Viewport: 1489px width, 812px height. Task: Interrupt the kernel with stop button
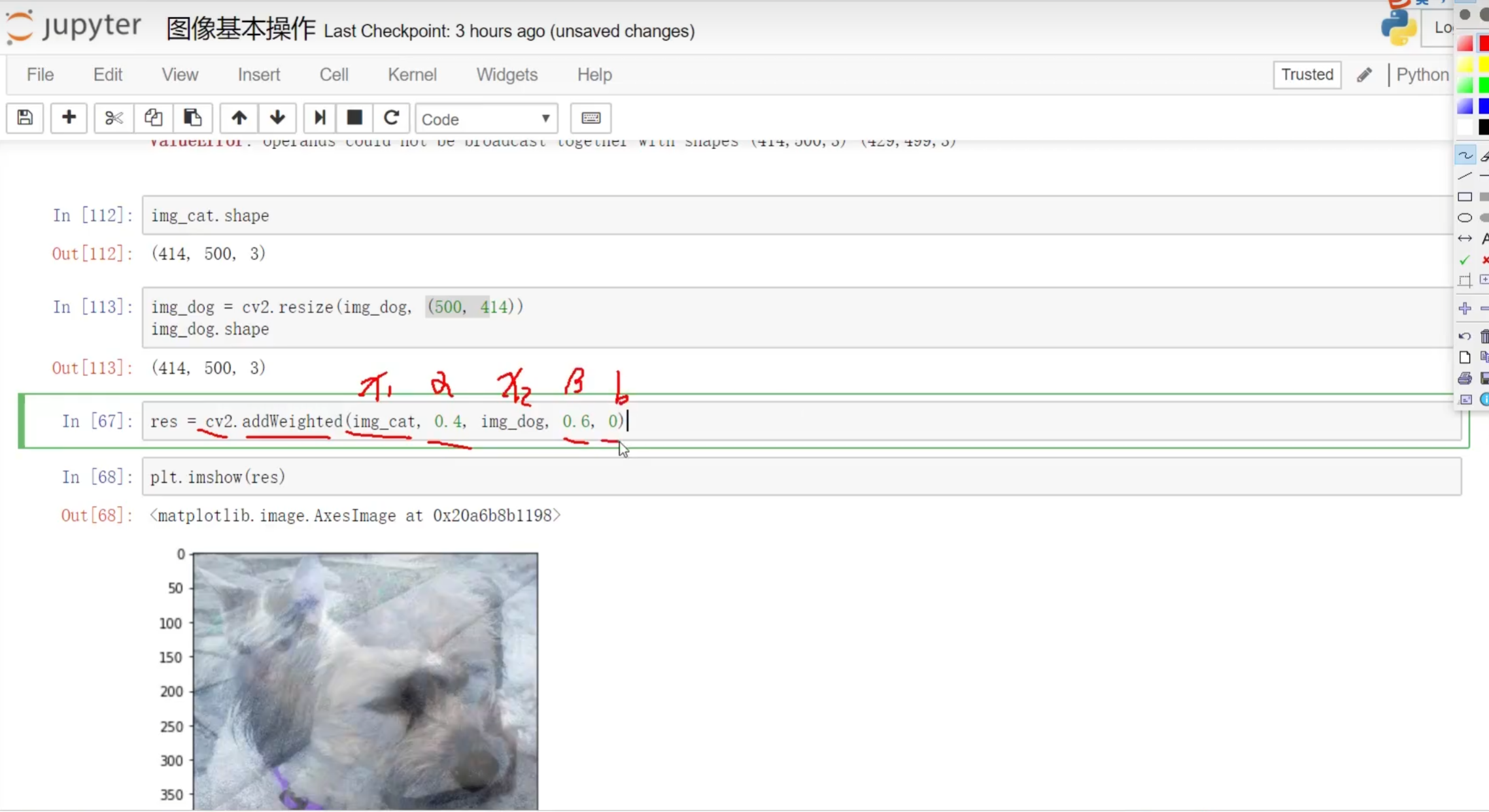click(354, 118)
